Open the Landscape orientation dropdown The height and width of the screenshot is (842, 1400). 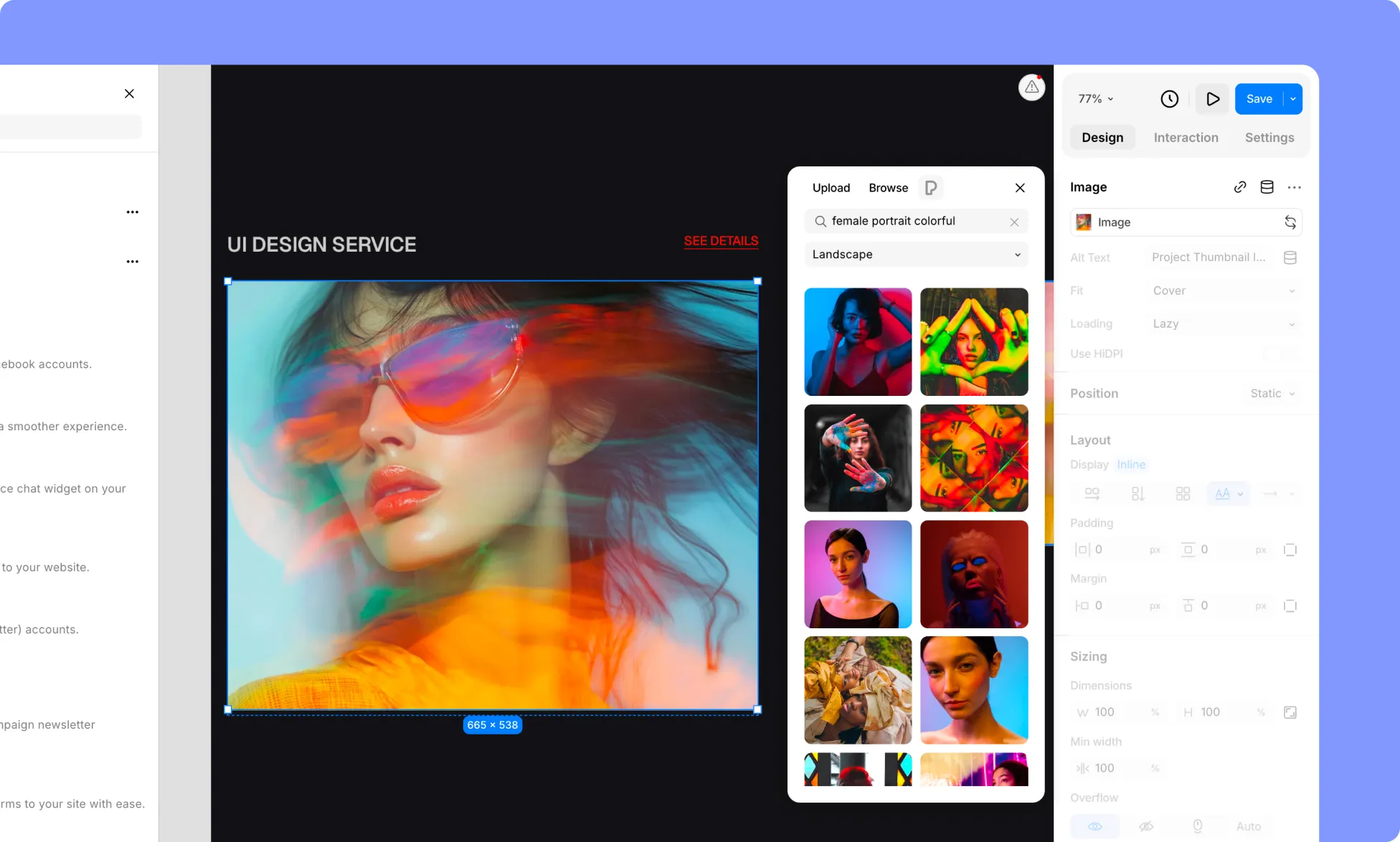click(x=916, y=255)
